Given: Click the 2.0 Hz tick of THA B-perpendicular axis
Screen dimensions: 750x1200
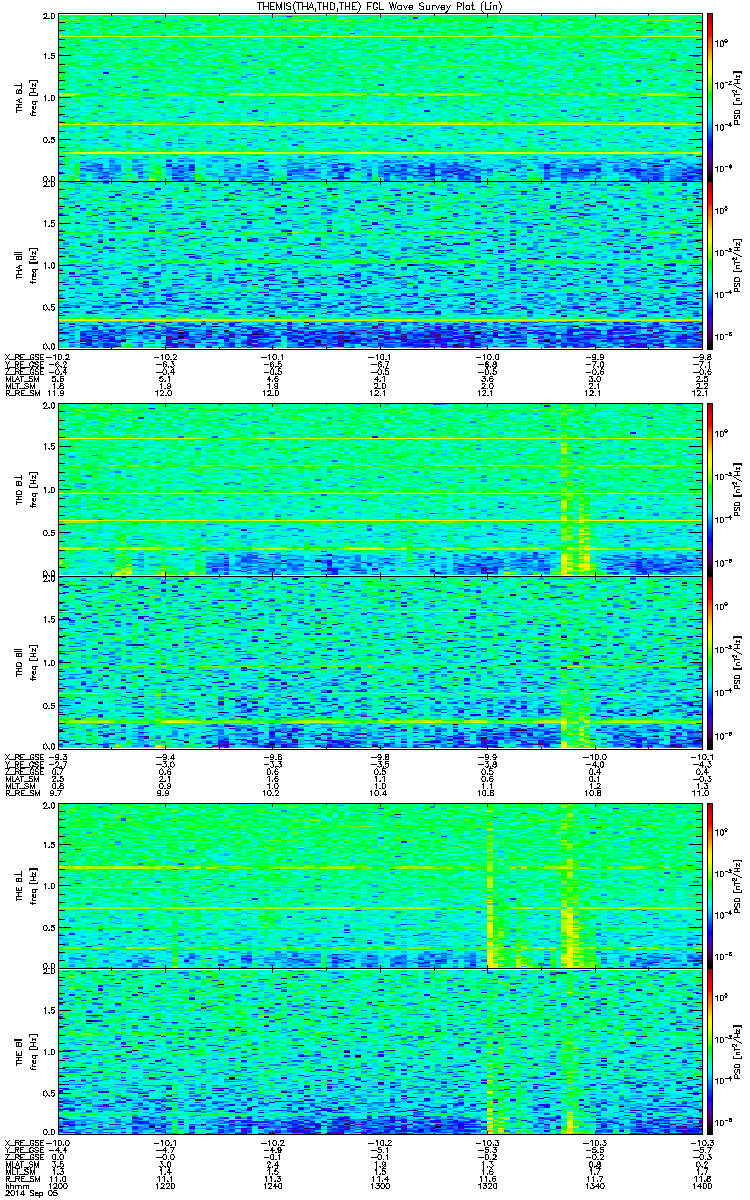Looking at the screenshot, I should [49, 18].
